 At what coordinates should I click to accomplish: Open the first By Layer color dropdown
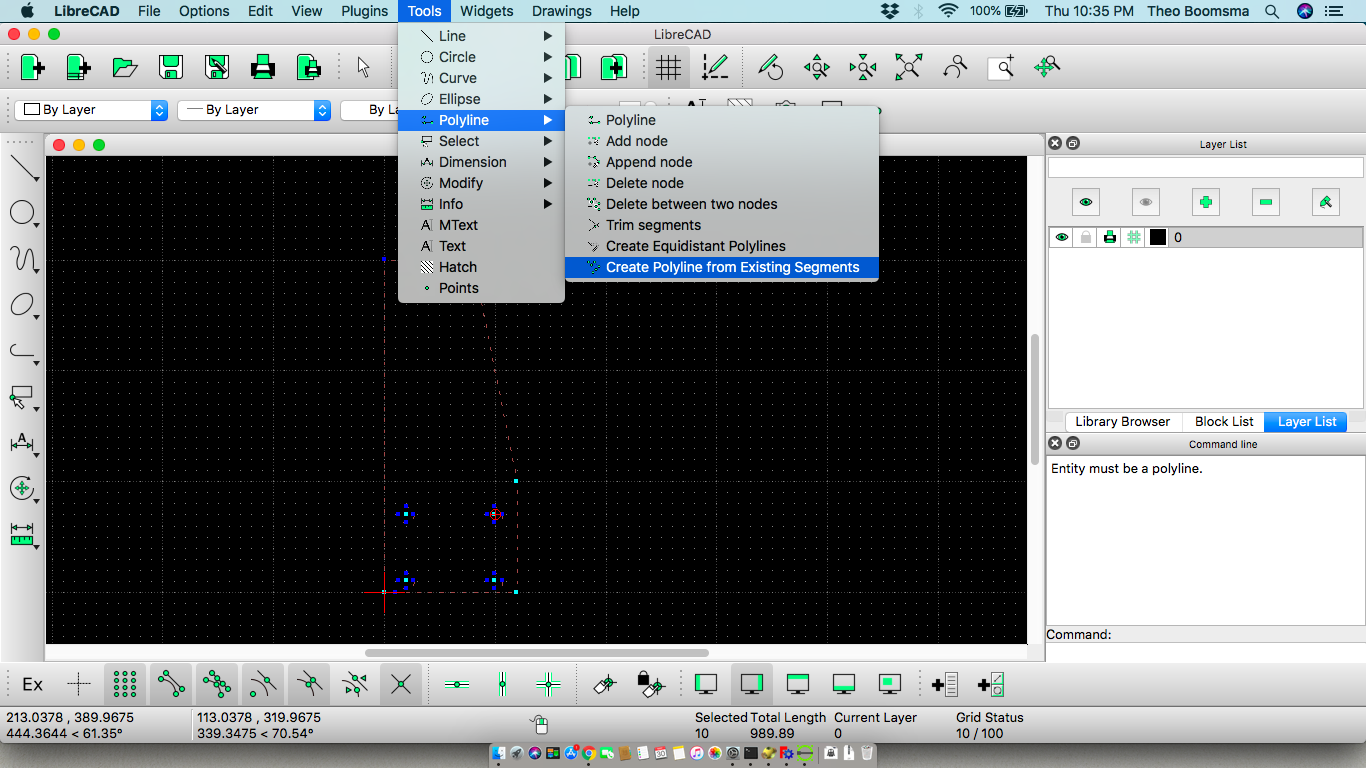[90, 110]
